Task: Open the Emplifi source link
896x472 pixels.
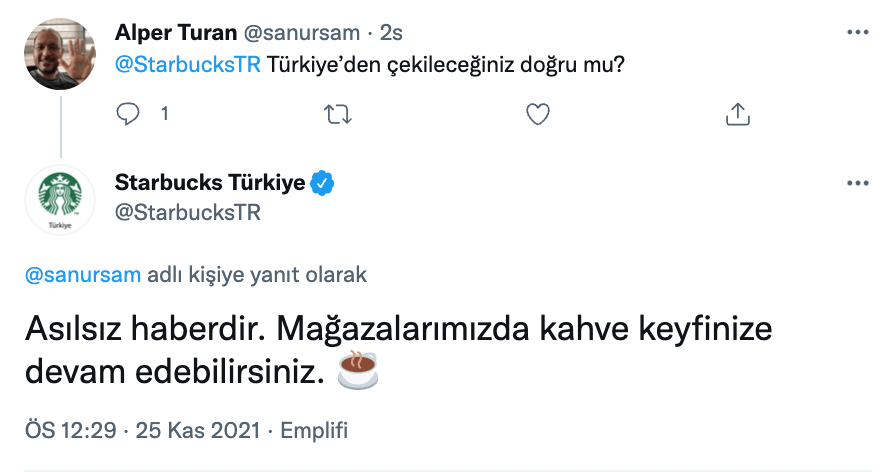Action: pyautogui.click(x=314, y=431)
